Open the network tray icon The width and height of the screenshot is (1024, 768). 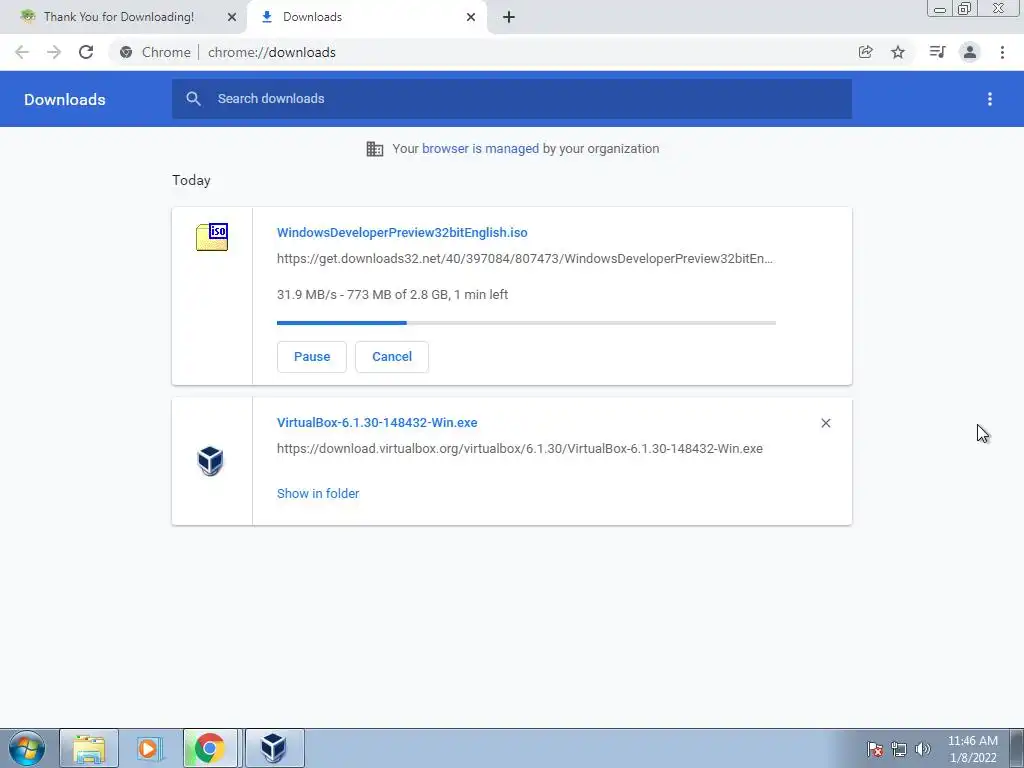click(x=899, y=749)
